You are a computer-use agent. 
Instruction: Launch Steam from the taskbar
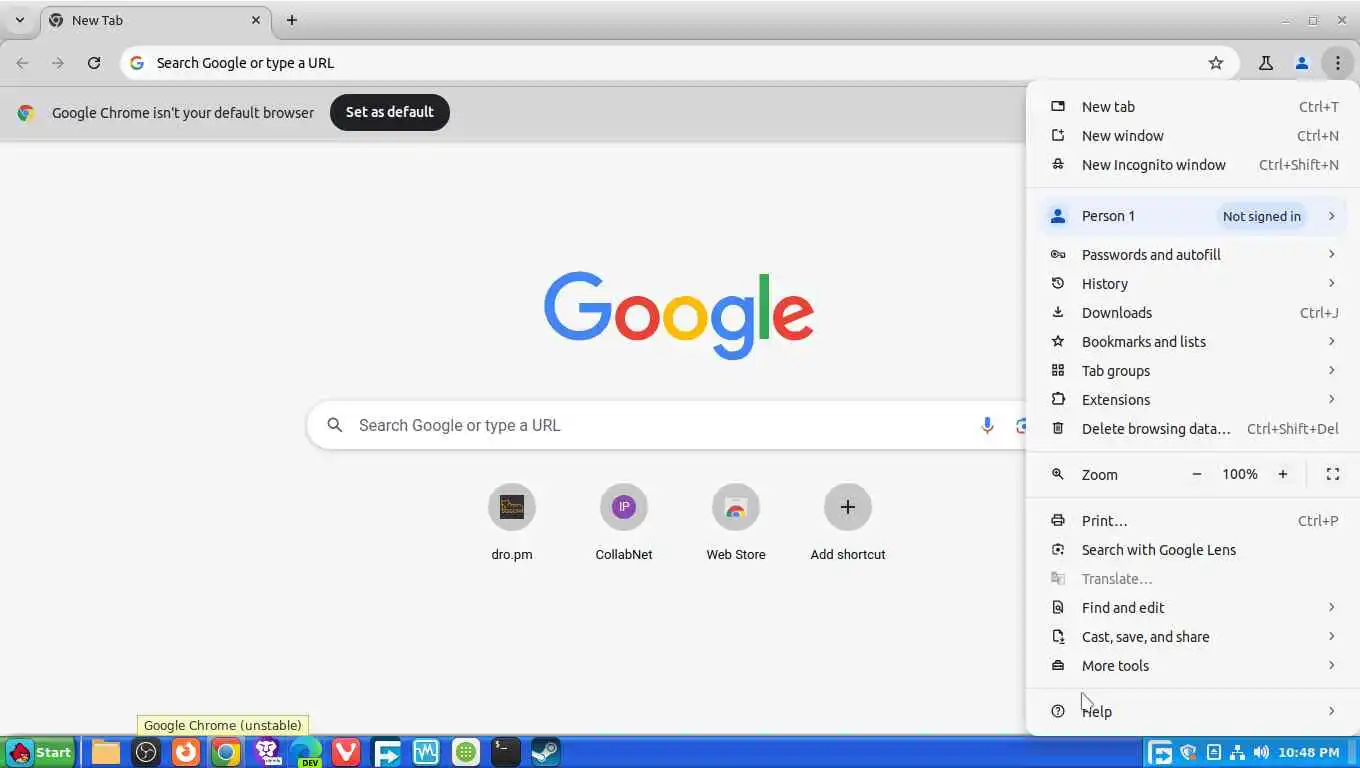tap(545, 752)
